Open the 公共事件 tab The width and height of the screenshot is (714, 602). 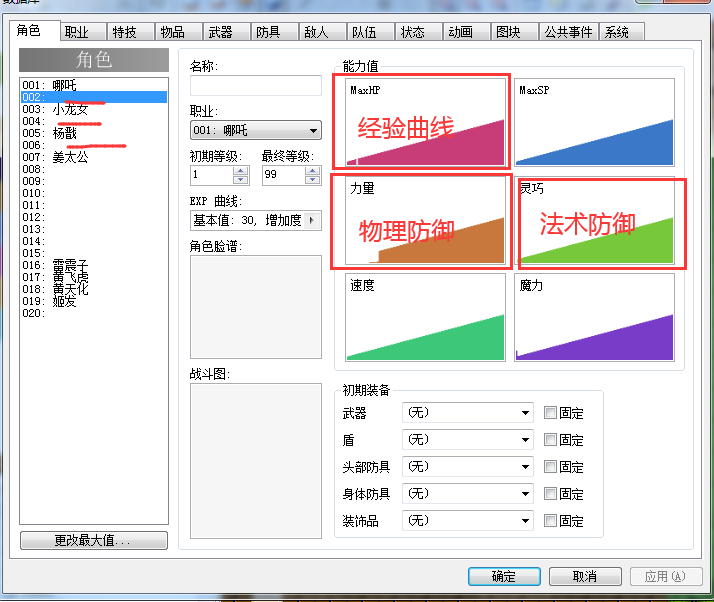tap(569, 32)
